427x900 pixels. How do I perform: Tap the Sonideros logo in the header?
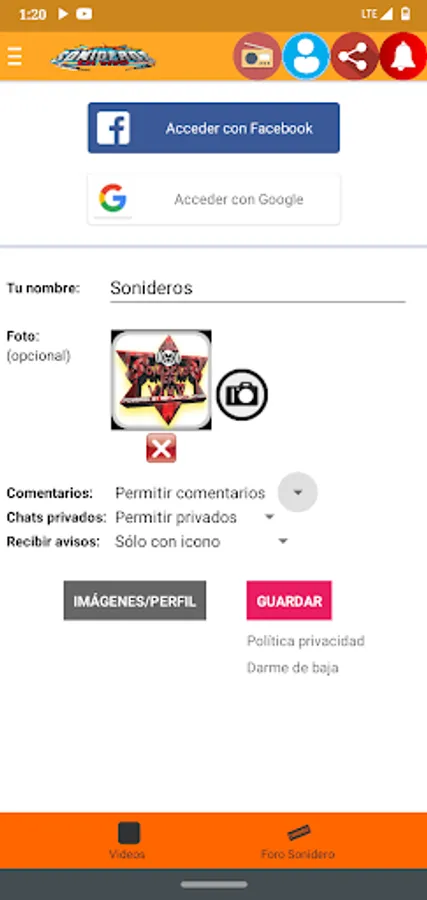pyautogui.click(x=103, y=57)
